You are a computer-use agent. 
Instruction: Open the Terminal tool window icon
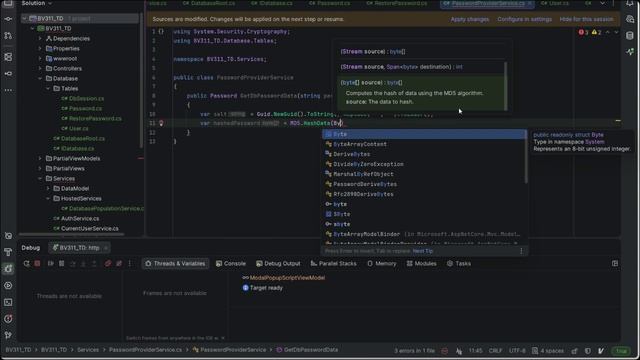click(x=8, y=302)
